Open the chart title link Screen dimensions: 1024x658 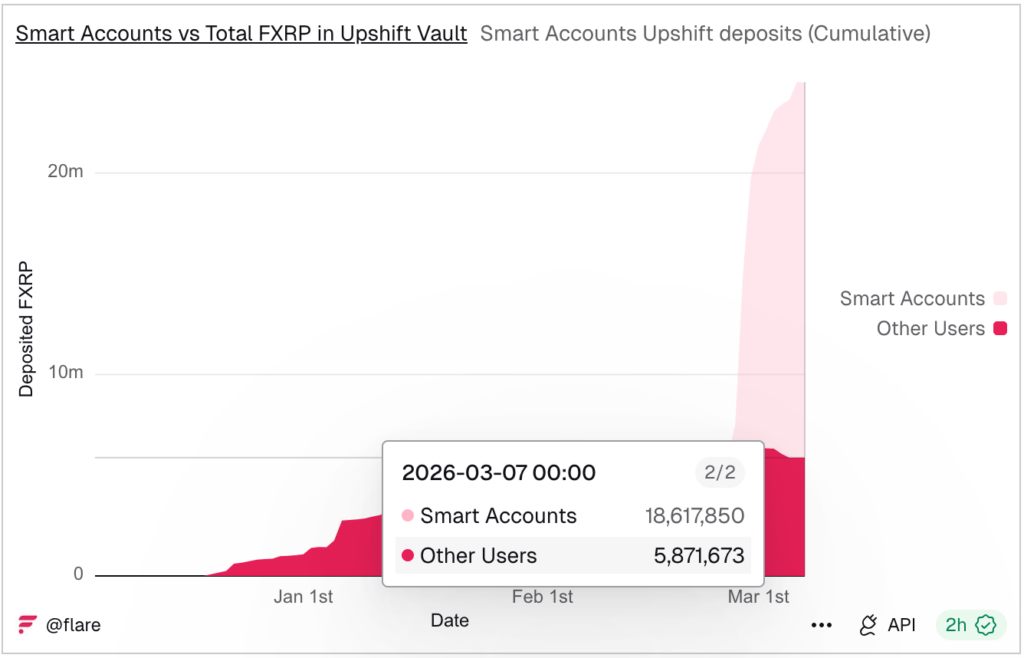point(241,33)
